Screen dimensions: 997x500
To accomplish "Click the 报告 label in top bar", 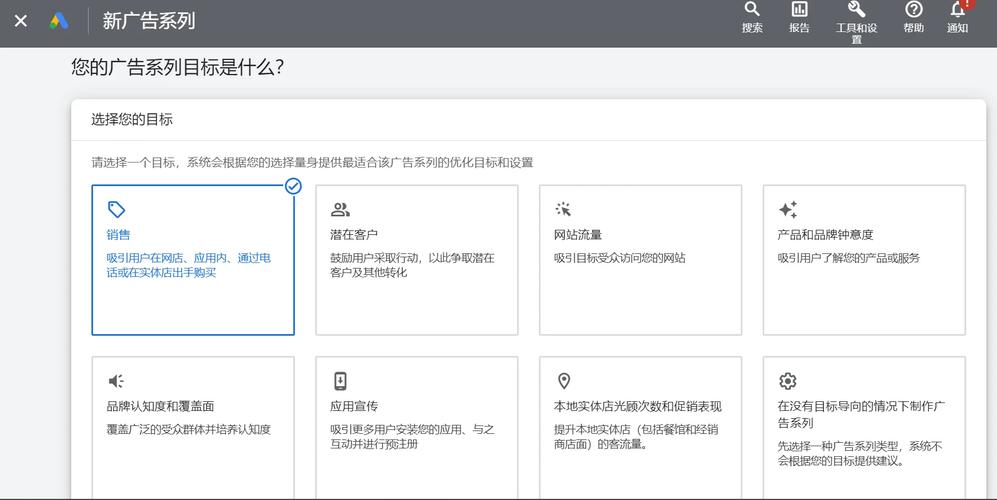I will tap(799, 28).
